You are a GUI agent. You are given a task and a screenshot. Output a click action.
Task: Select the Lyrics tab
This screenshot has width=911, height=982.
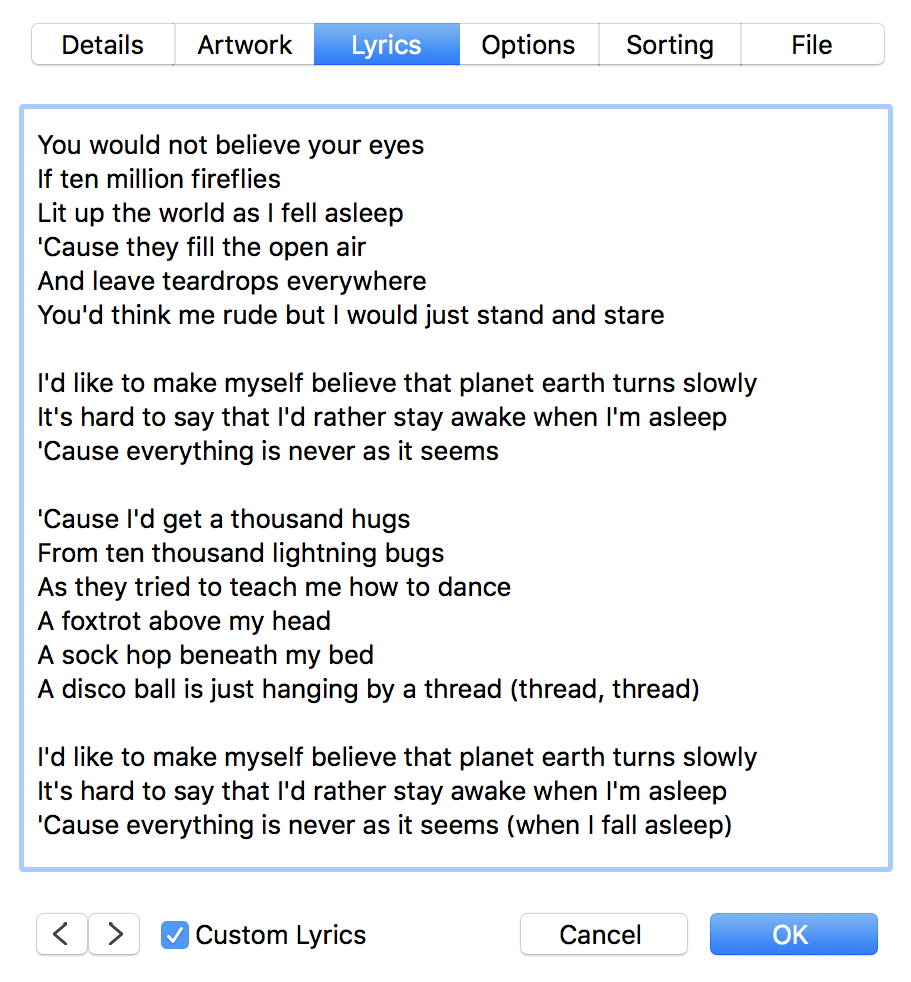coord(387,44)
